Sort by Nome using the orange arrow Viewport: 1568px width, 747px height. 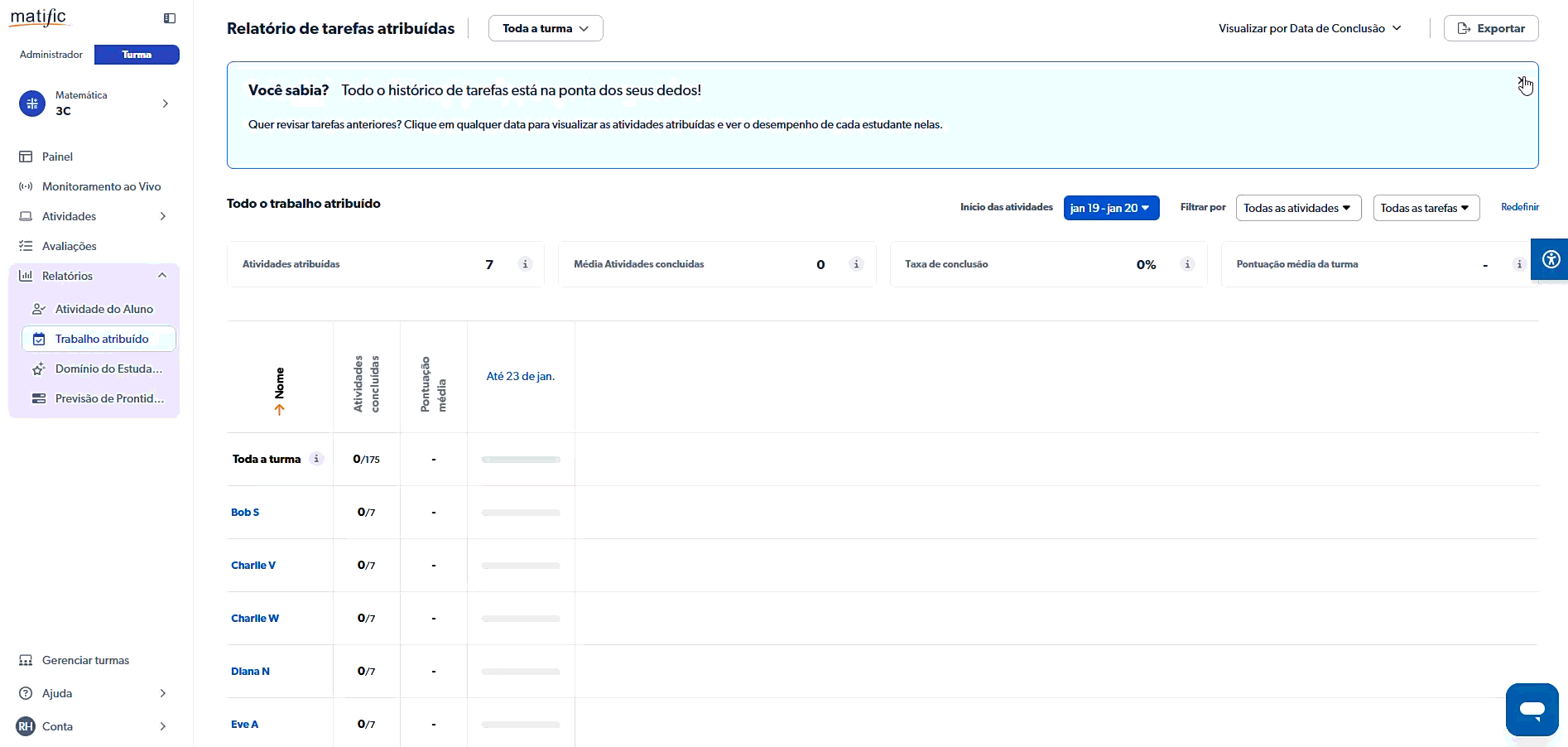[x=280, y=409]
